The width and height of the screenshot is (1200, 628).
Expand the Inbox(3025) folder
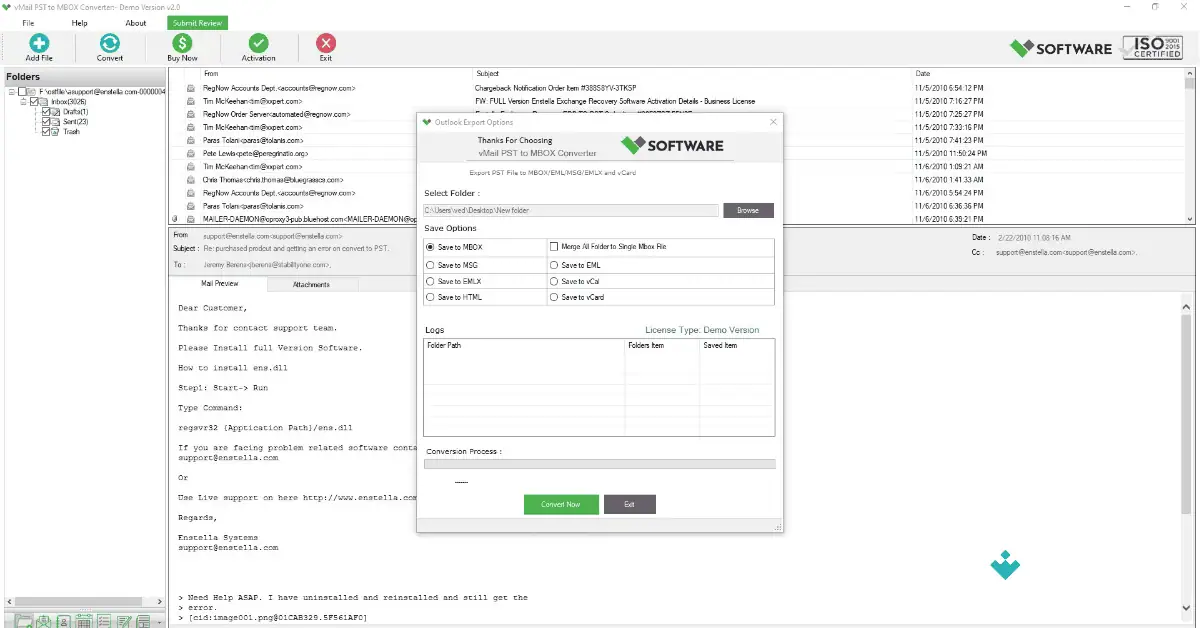tap(23, 102)
